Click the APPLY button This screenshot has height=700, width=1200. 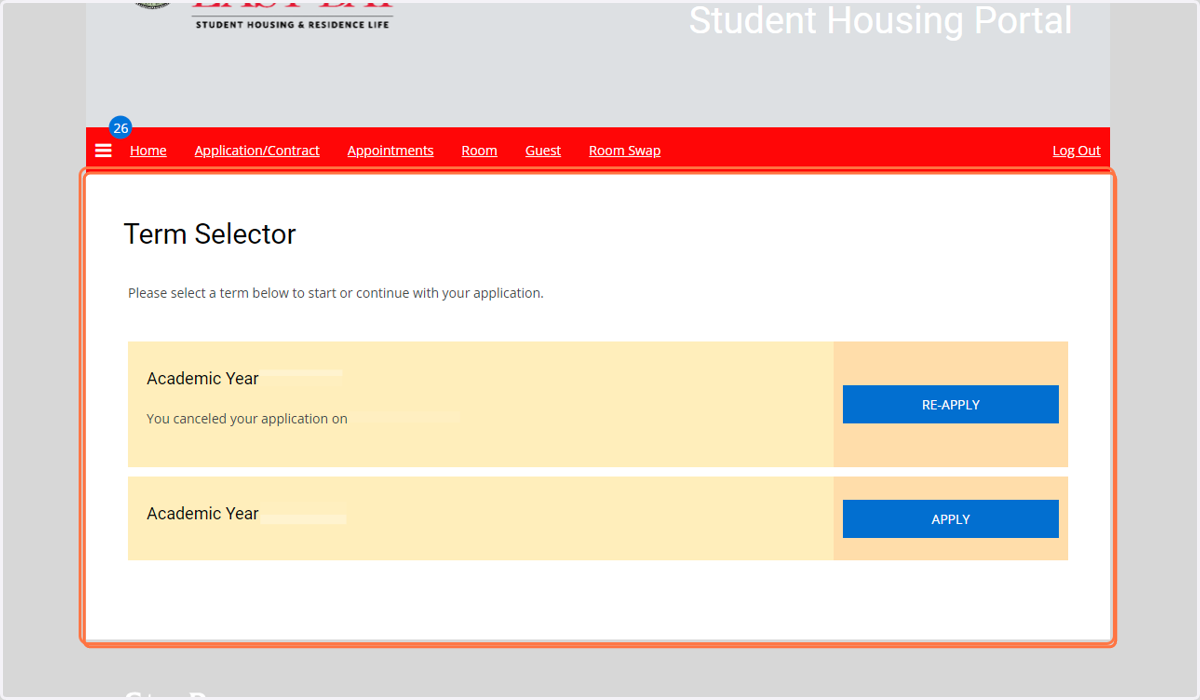tap(950, 519)
